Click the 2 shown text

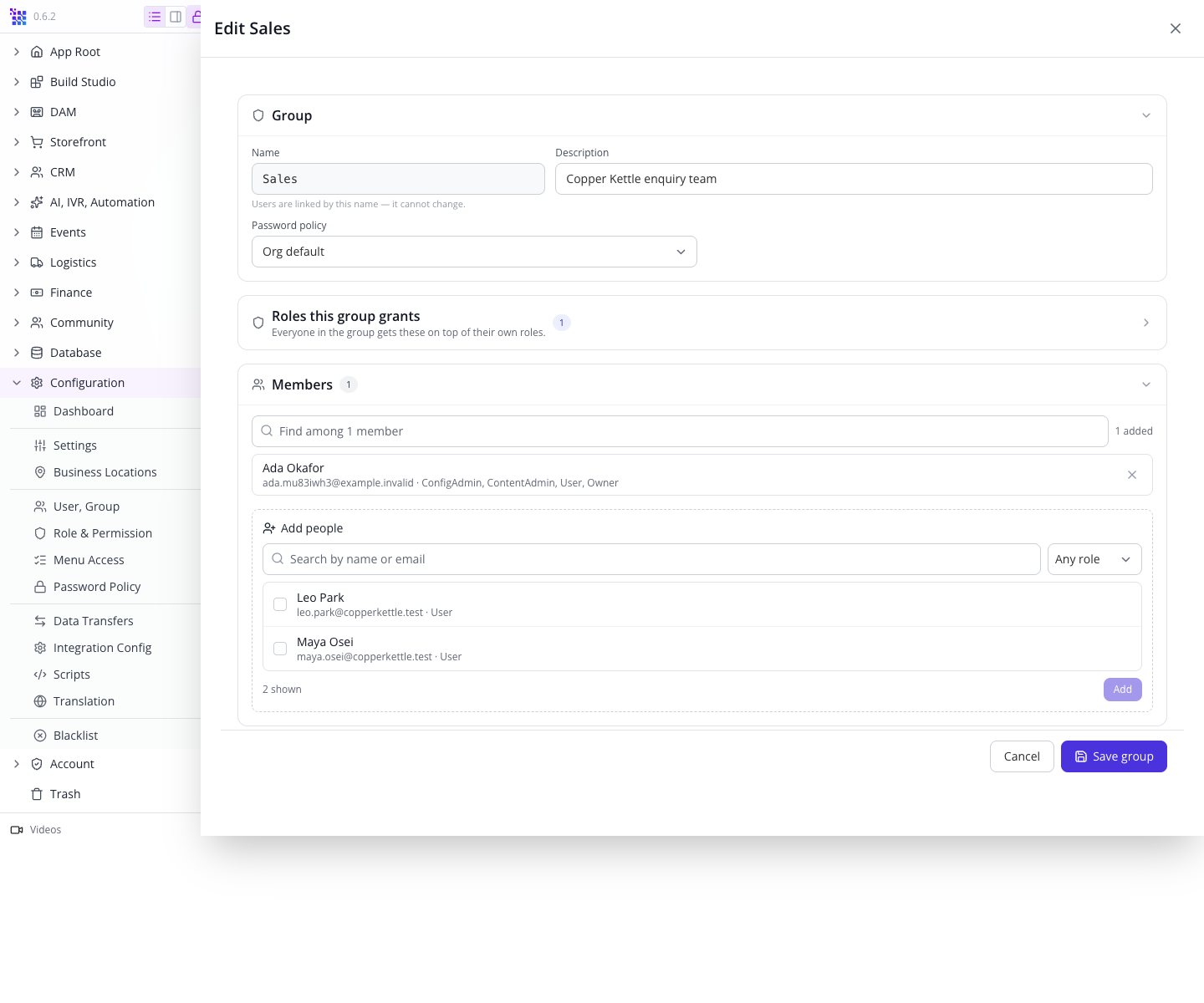[x=282, y=690]
